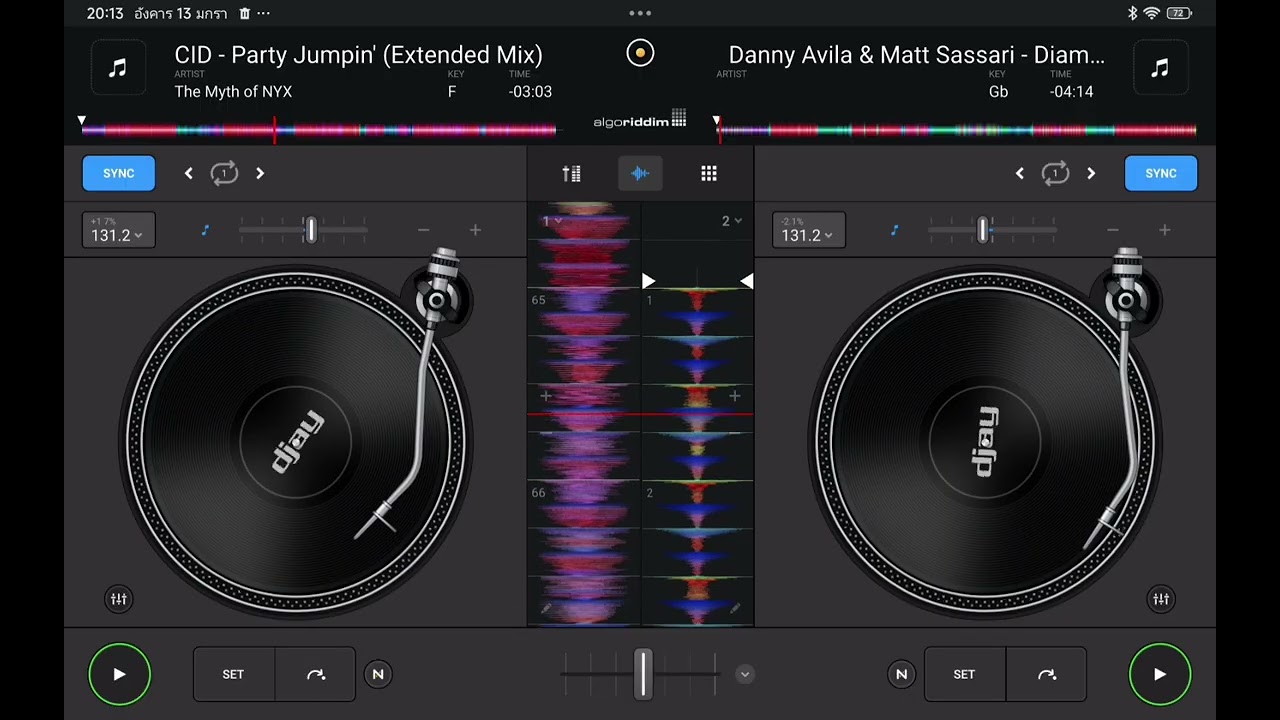The image size is (1280, 720).
Task: Click right deck key Gb
Action: pyautogui.click(x=998, y=91)
